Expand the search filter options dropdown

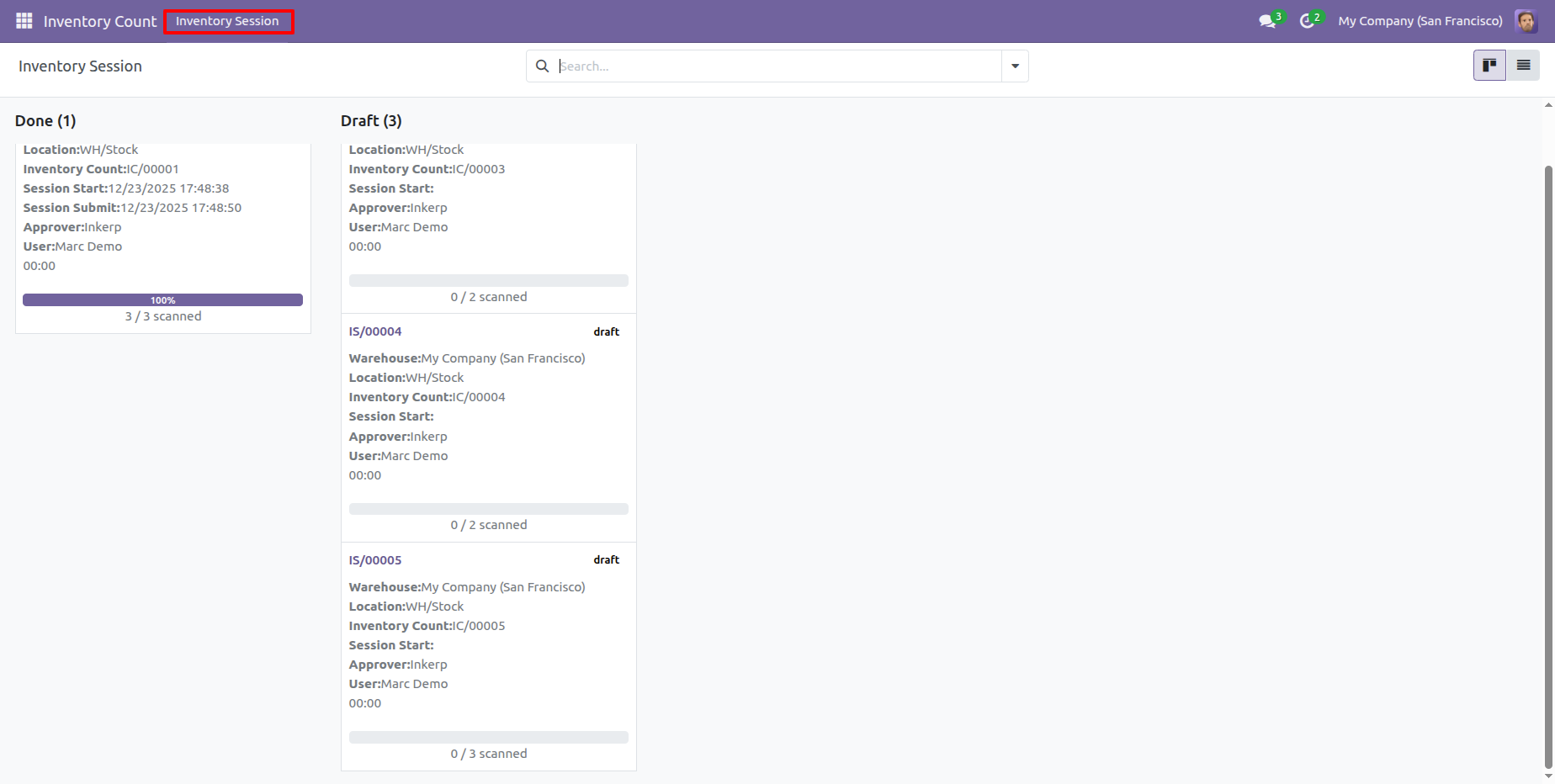(1015, 66)
